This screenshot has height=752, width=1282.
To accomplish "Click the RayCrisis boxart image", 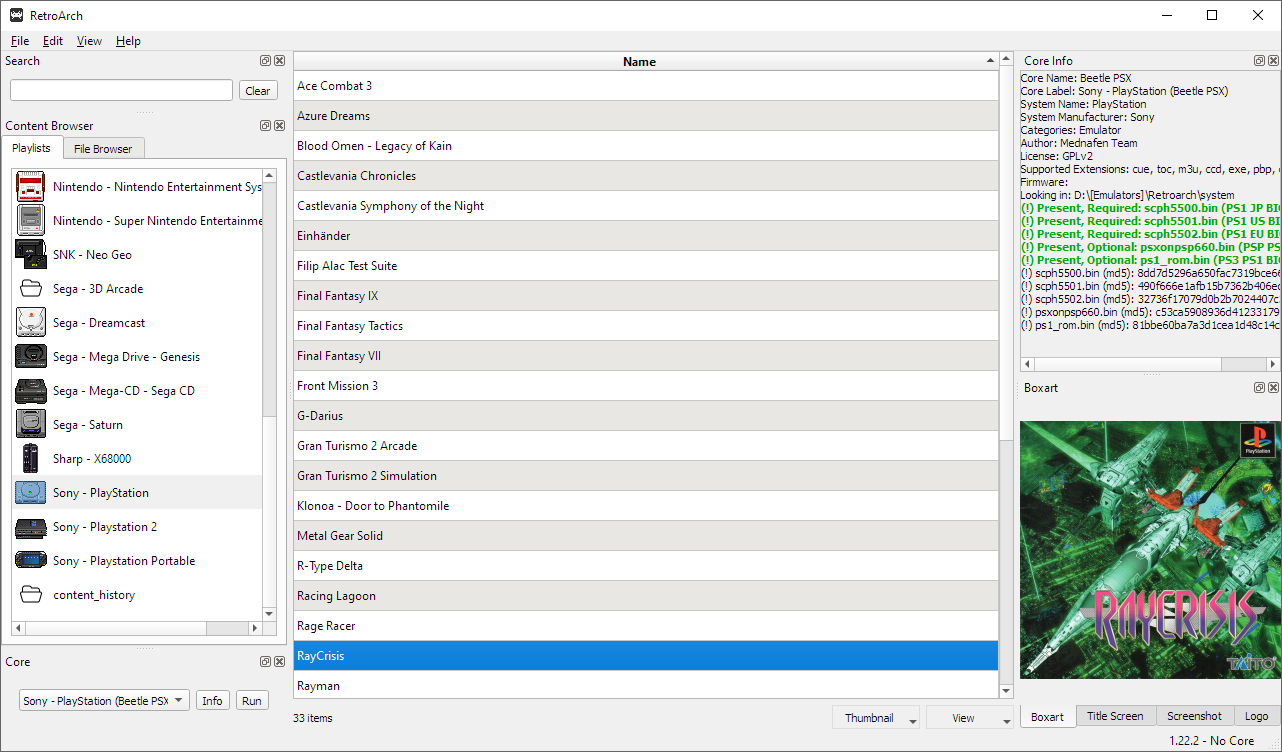I will pyautogui.click(x=1149, y=550).
